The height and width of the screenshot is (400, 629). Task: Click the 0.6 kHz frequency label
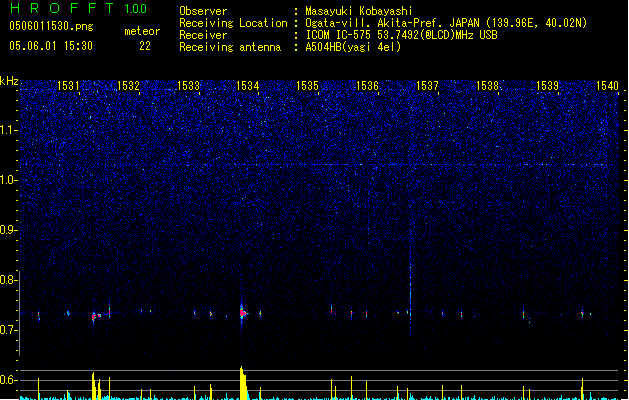click(9, 380)
